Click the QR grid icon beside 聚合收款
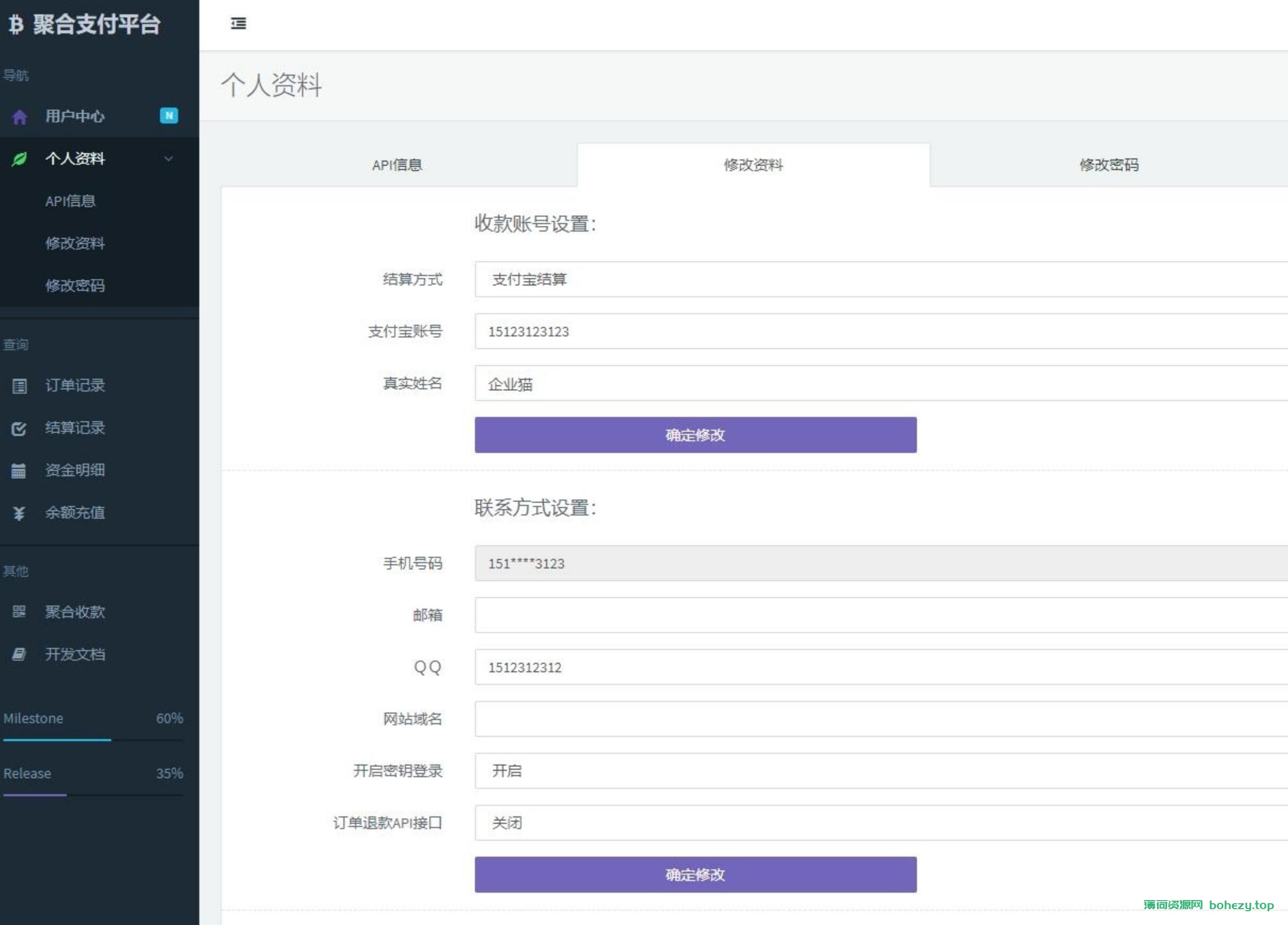The image size is (1288, 925). [x=19, y=611]
